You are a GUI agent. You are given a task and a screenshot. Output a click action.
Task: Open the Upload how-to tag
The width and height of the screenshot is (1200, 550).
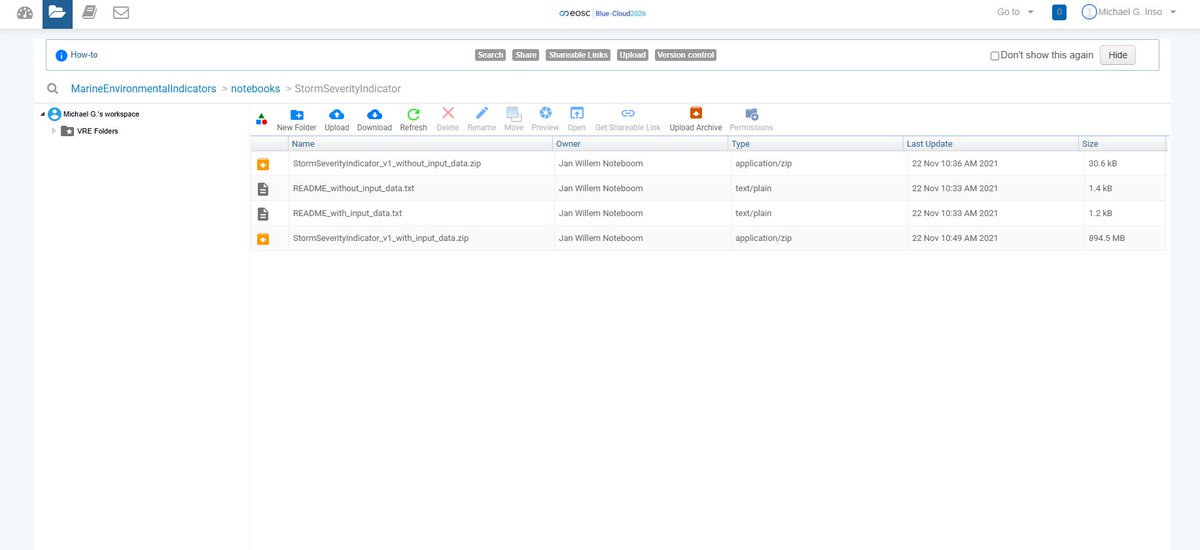(632, 55)
